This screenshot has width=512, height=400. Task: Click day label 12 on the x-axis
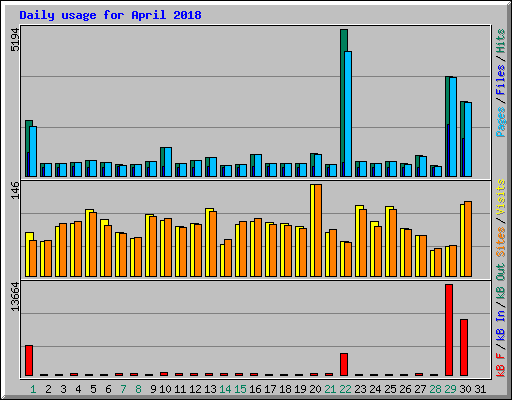pos(195,389)
